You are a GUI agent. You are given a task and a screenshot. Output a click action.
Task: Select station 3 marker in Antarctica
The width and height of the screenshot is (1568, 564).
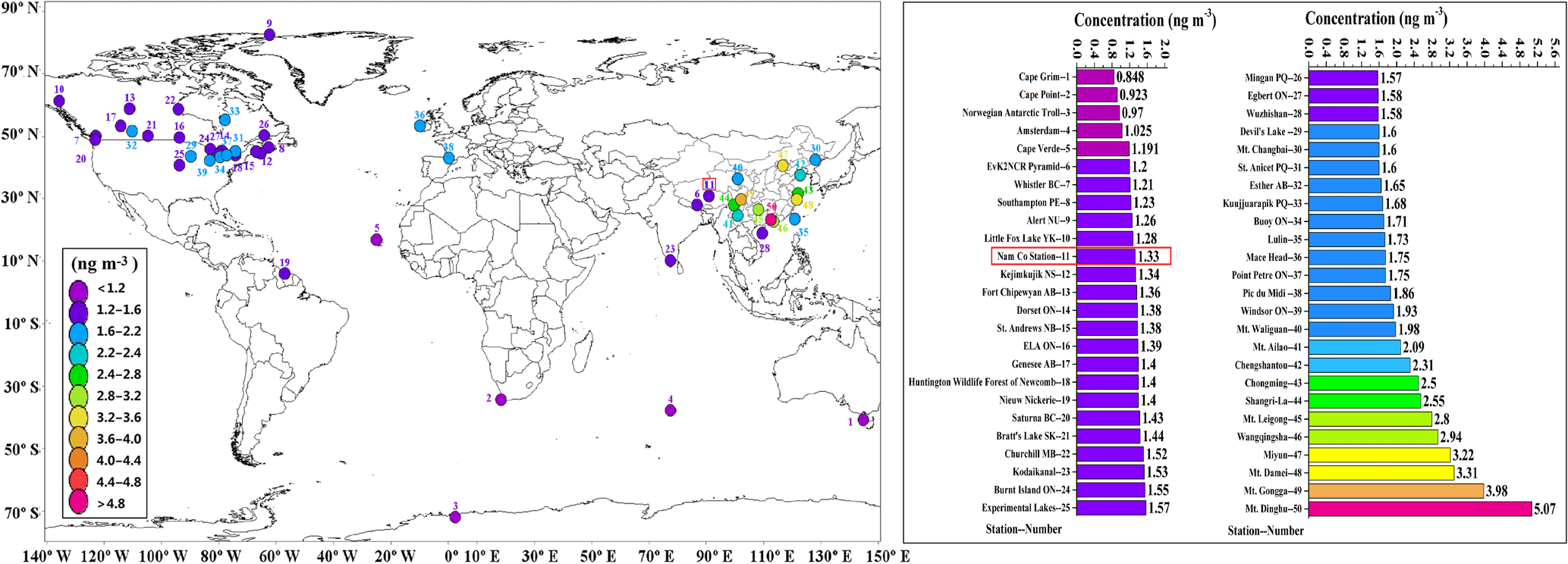pyautogui.click(x=455, y=518)
